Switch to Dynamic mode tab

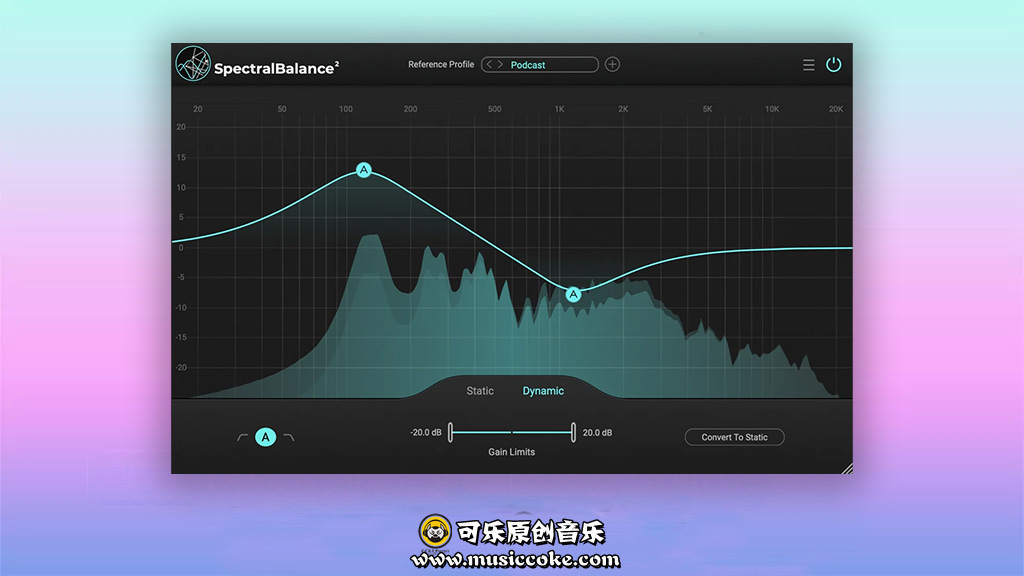click(x=543, y=391)
